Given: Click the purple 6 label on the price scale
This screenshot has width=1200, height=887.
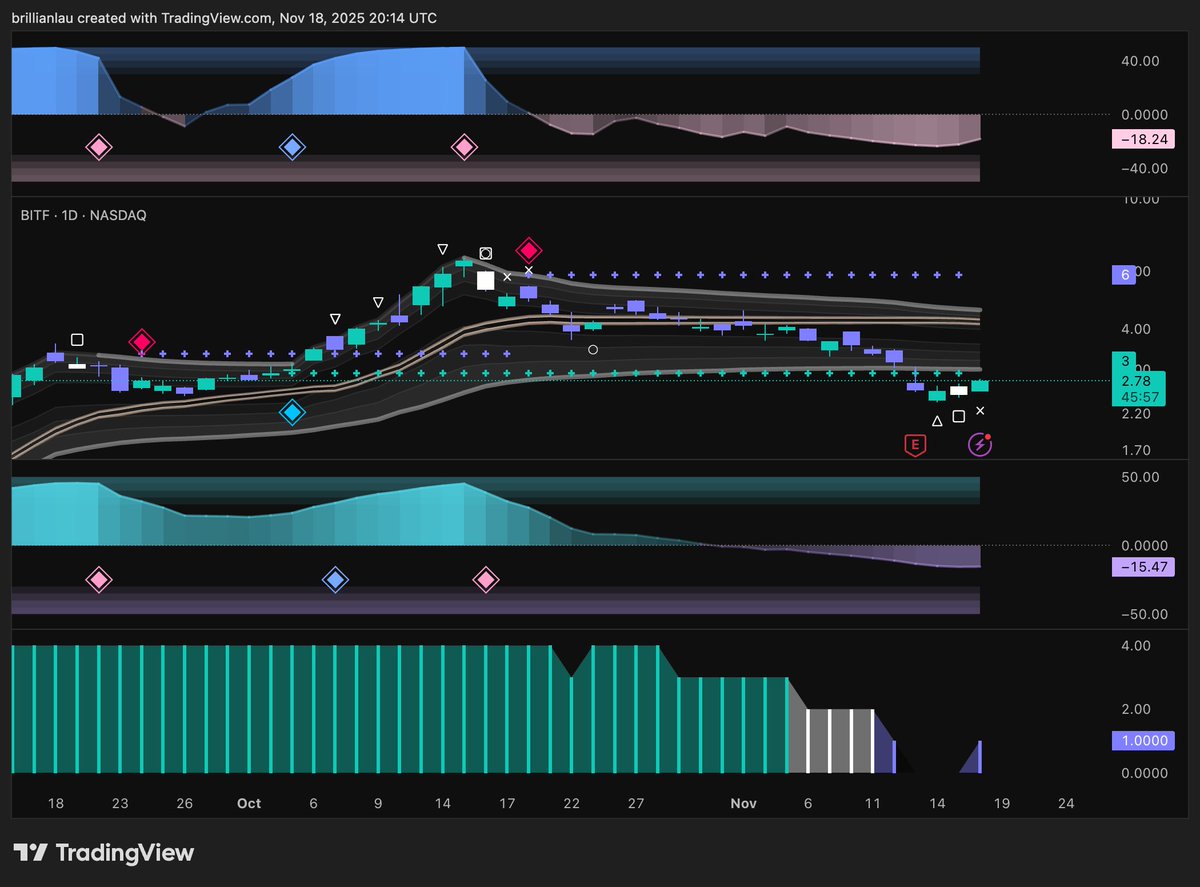Looking at the screenshot, I should (x=1124, y=274).
